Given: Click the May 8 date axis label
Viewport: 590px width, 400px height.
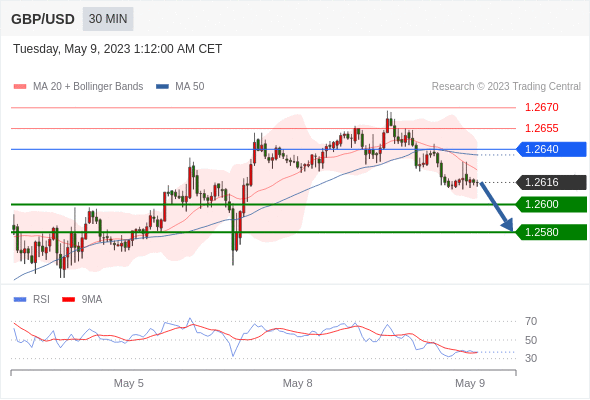Looking at the screenshot, I should click(298, 383).
